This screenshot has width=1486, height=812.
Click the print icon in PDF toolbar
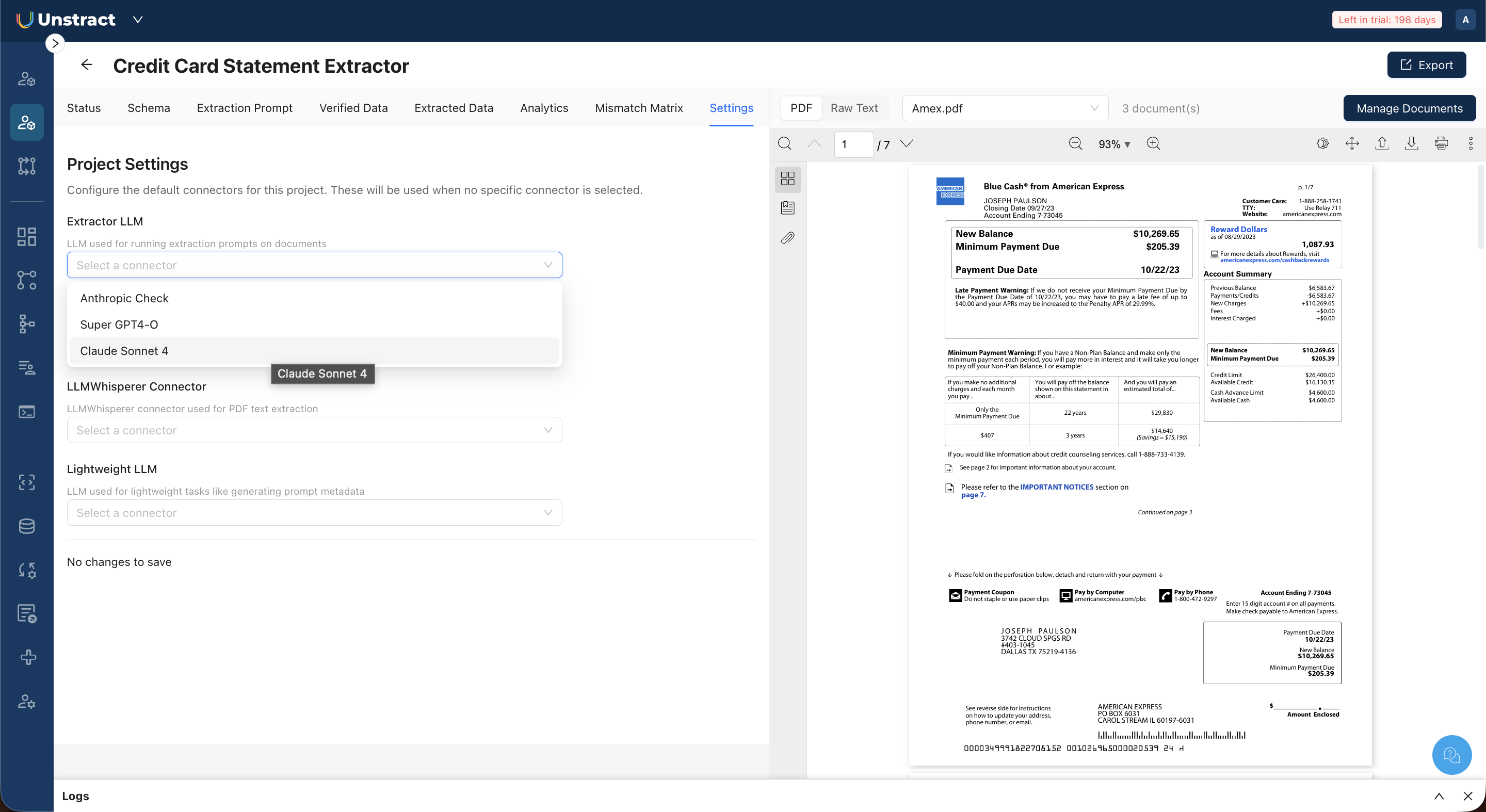pyautogui.click(x=1441, y=143)
